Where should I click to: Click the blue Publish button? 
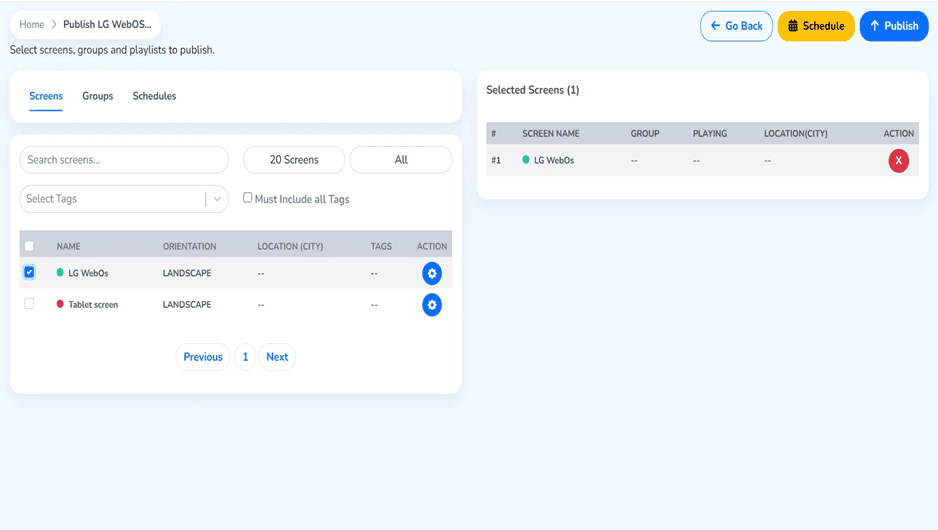(894, 26)
